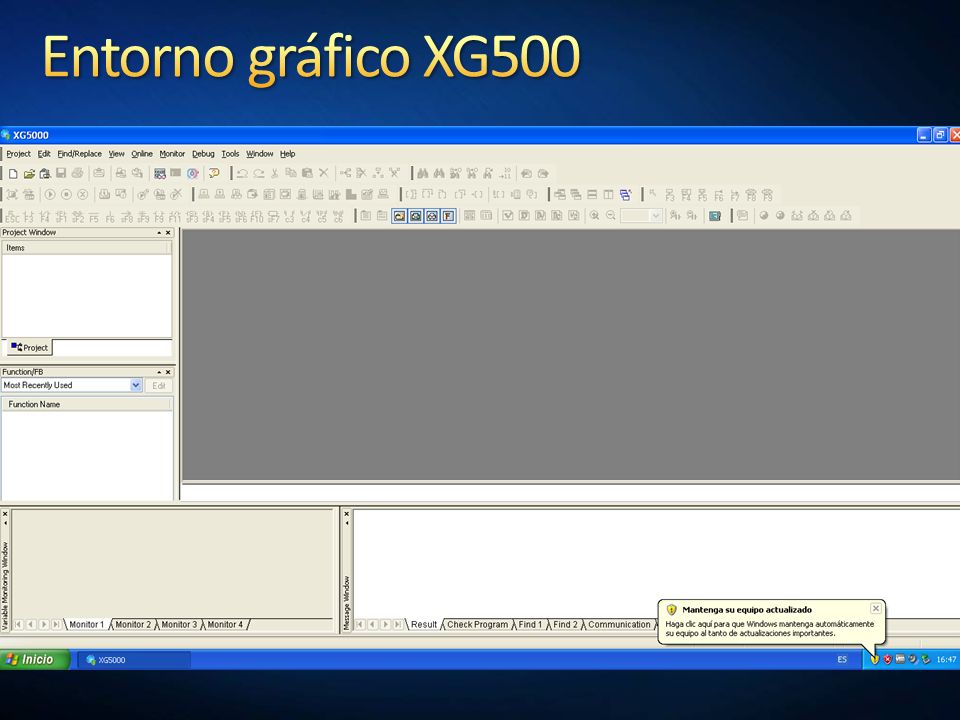
Task: Open the Edit menu
Action: point(44,154)
